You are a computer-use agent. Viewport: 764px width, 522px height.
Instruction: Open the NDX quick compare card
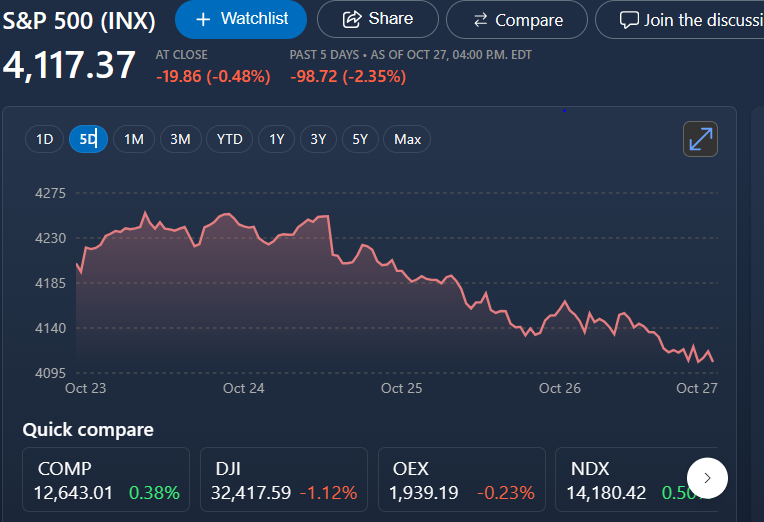coord(636,480)
